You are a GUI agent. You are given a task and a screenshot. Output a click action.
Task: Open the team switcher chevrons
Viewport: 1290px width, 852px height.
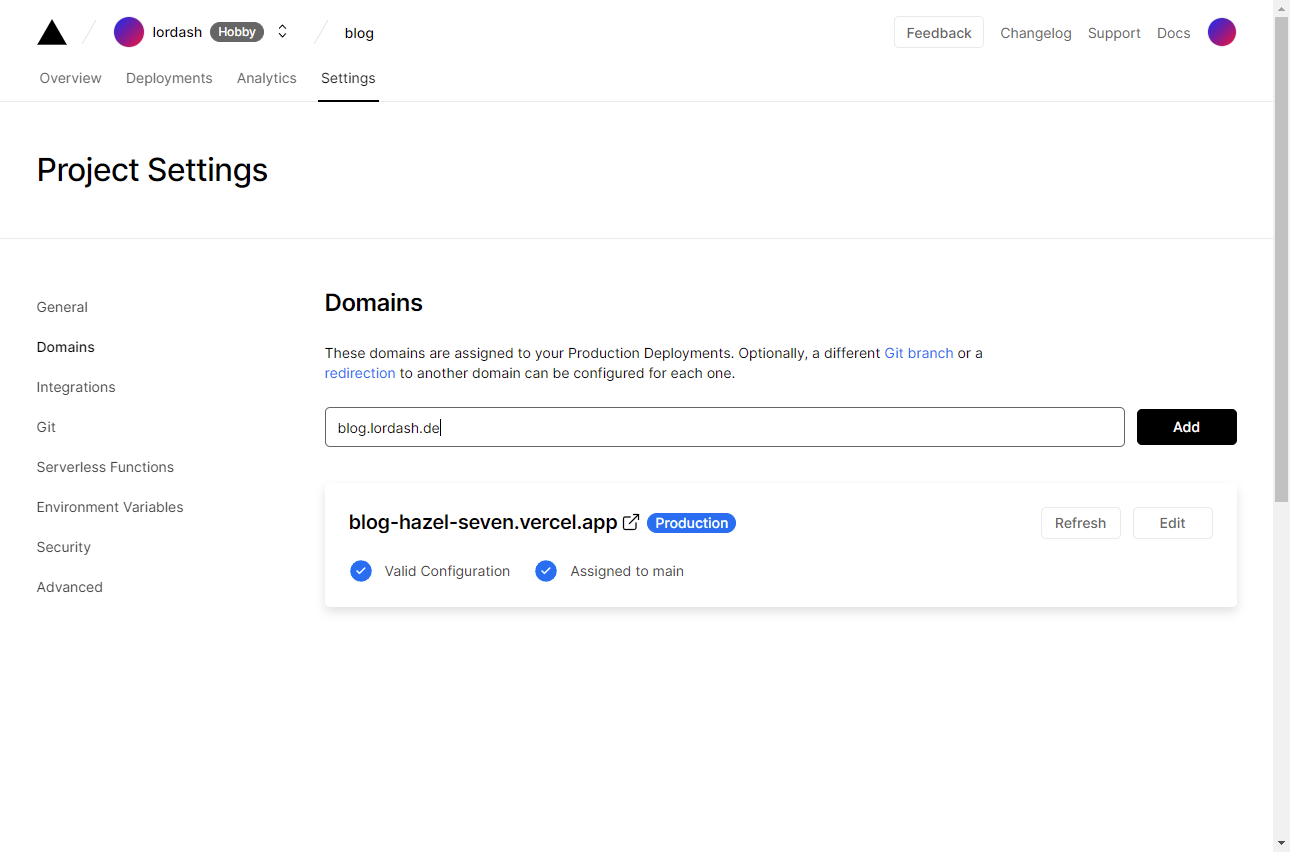(x=283, y=32)
